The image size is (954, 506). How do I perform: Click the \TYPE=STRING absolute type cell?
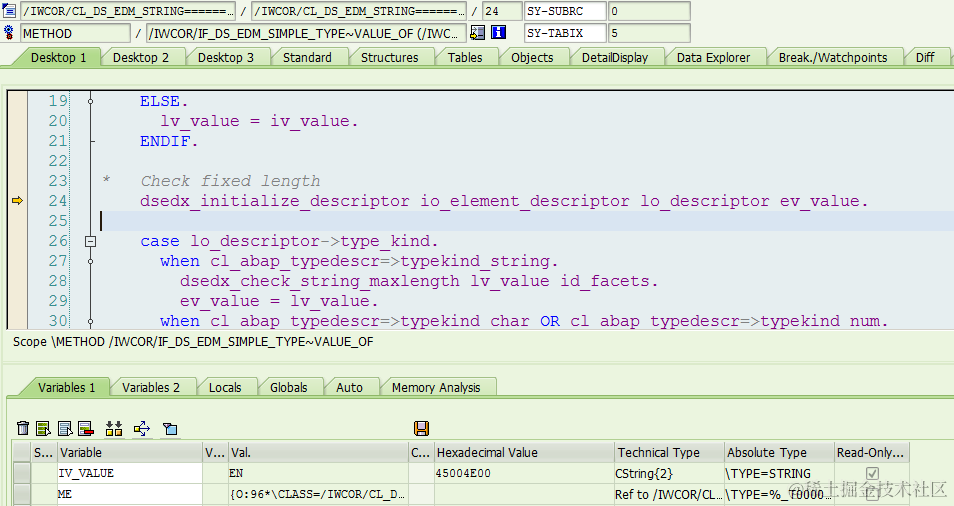[779, 473]
